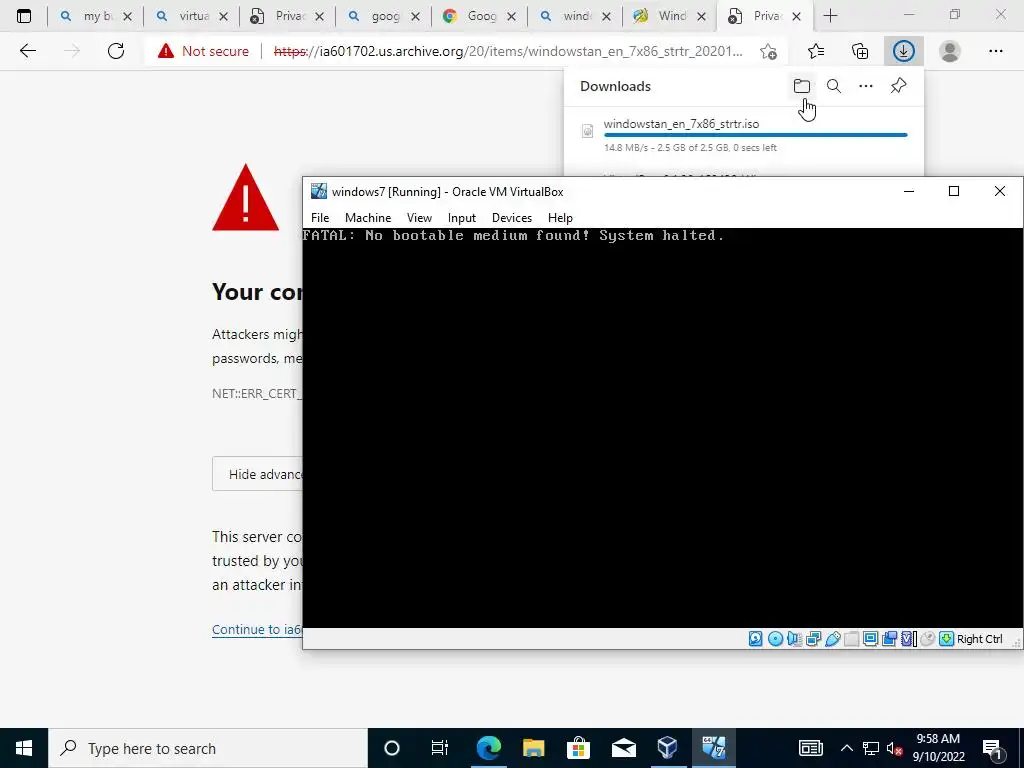The width and height of the screenshot is (1024, 768).
Task: Click the 'Not secure' site info badge
Action: 204,51
